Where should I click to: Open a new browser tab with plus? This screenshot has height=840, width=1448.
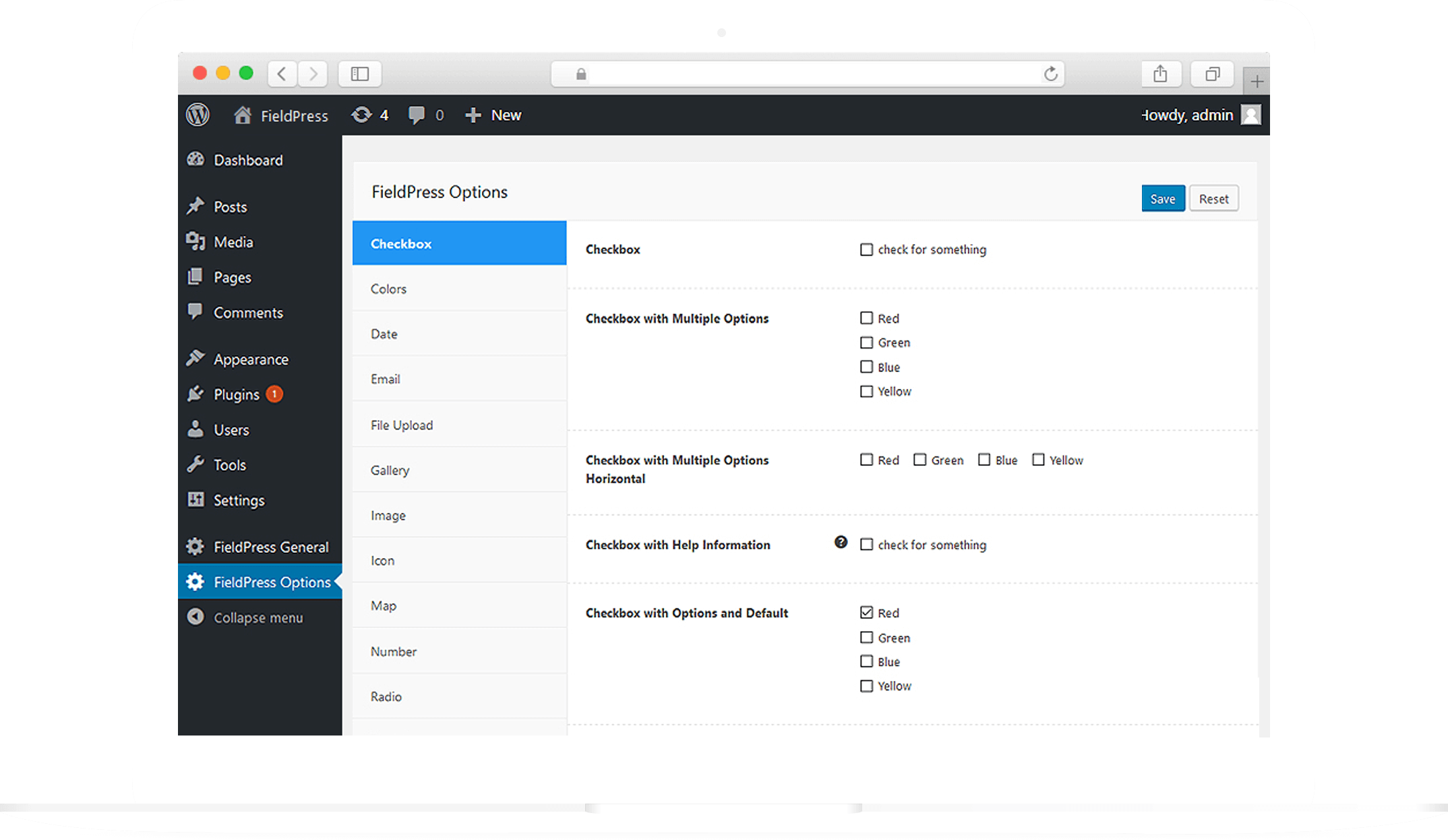(x=1257, y=82)
